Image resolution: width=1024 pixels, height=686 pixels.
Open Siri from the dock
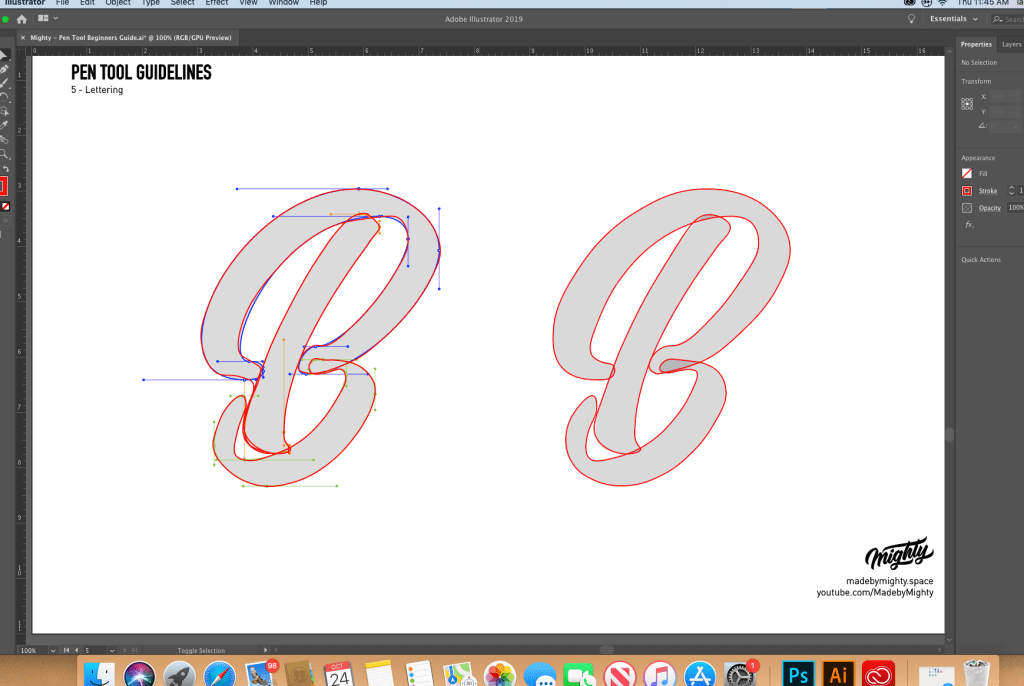139,674
